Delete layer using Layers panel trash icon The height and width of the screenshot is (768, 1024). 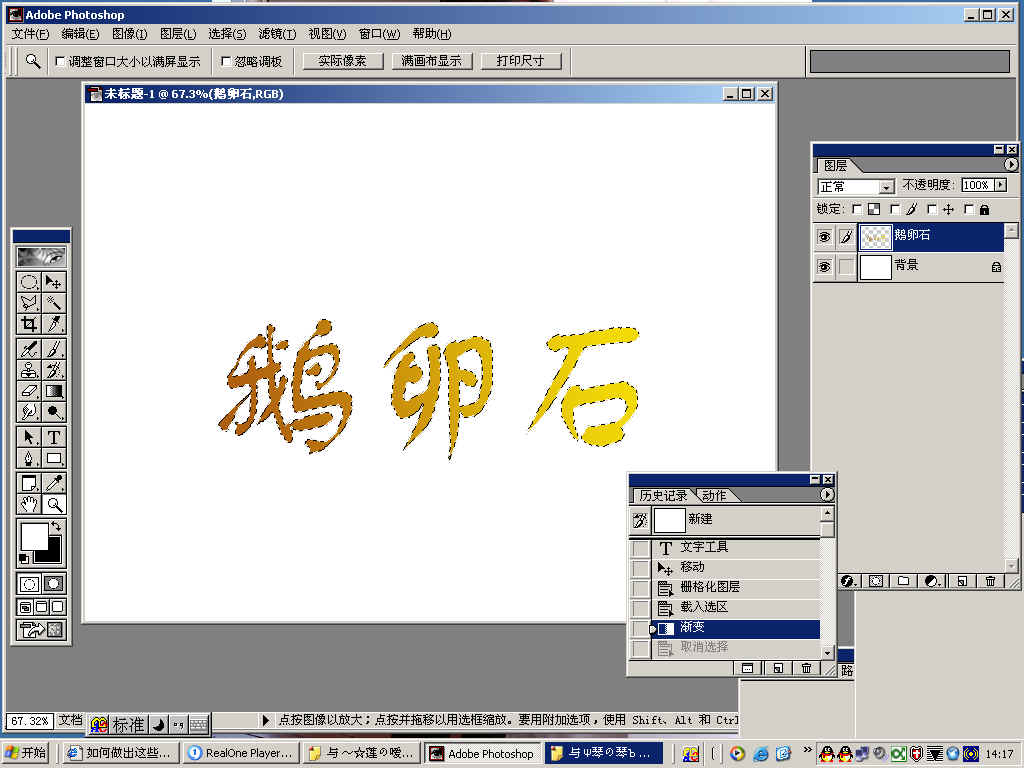990,581
